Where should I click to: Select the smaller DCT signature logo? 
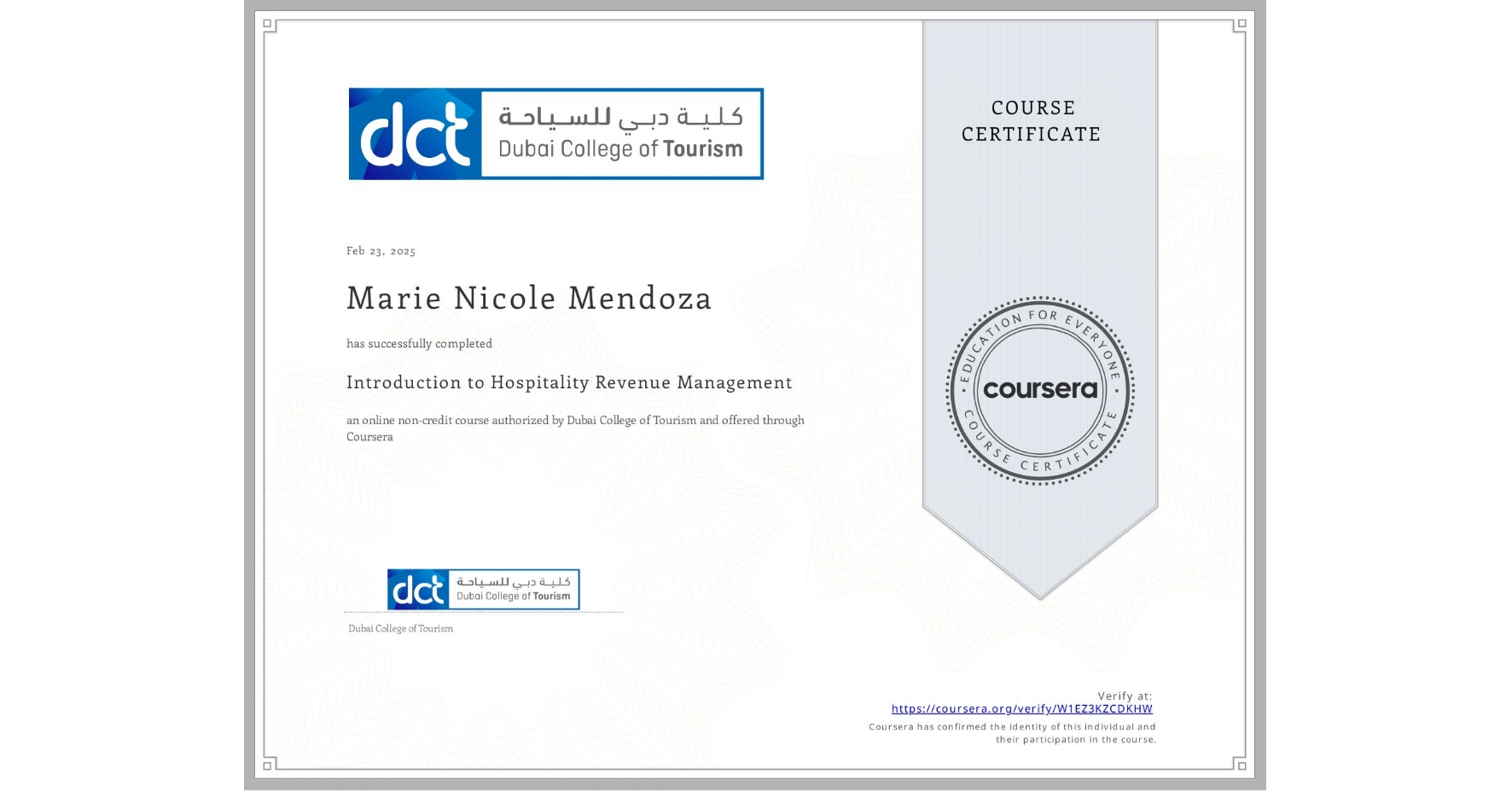click(x=482, y=589)
